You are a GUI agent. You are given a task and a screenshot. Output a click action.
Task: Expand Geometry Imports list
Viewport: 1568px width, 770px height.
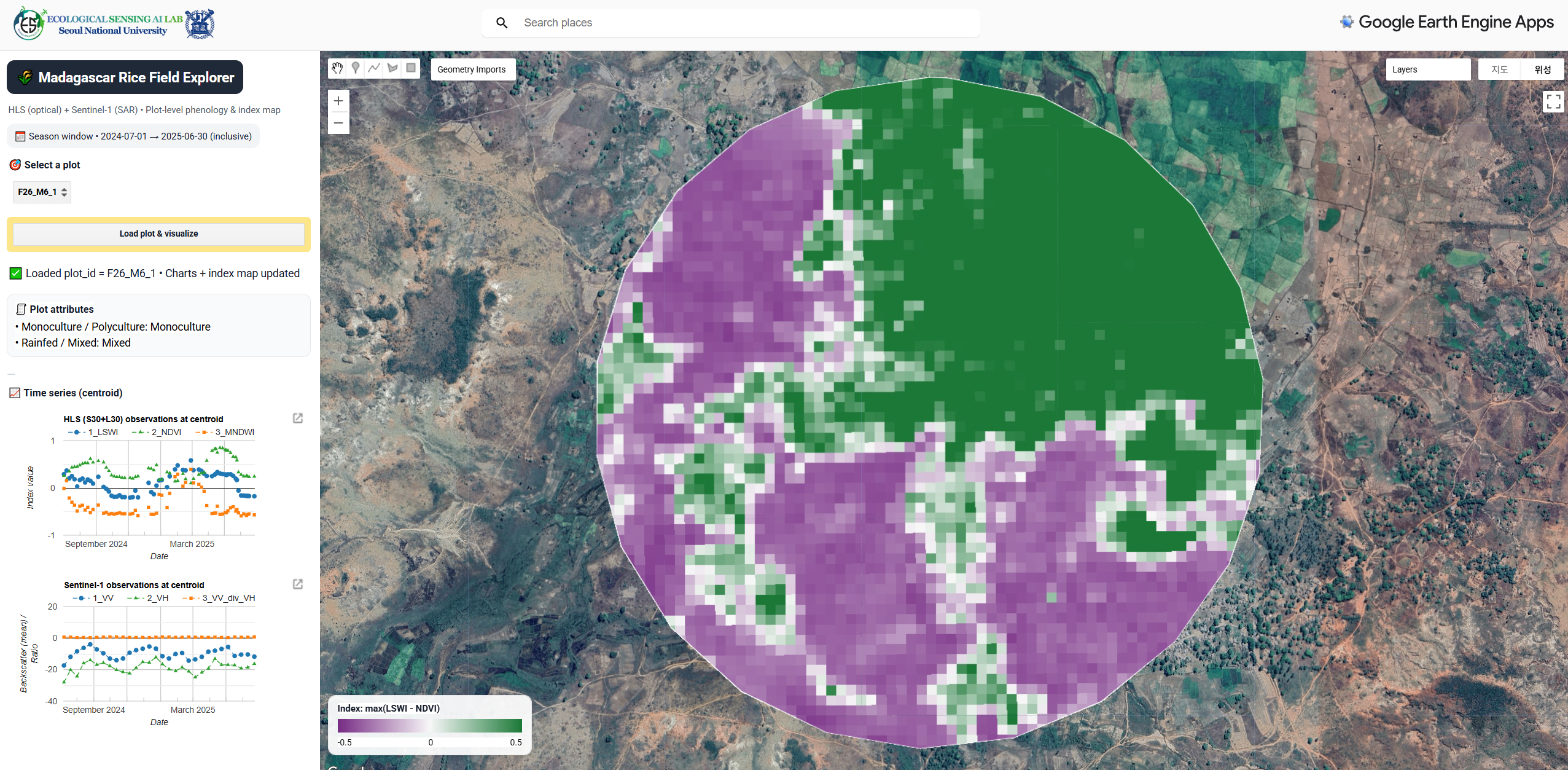coord(472,69)
